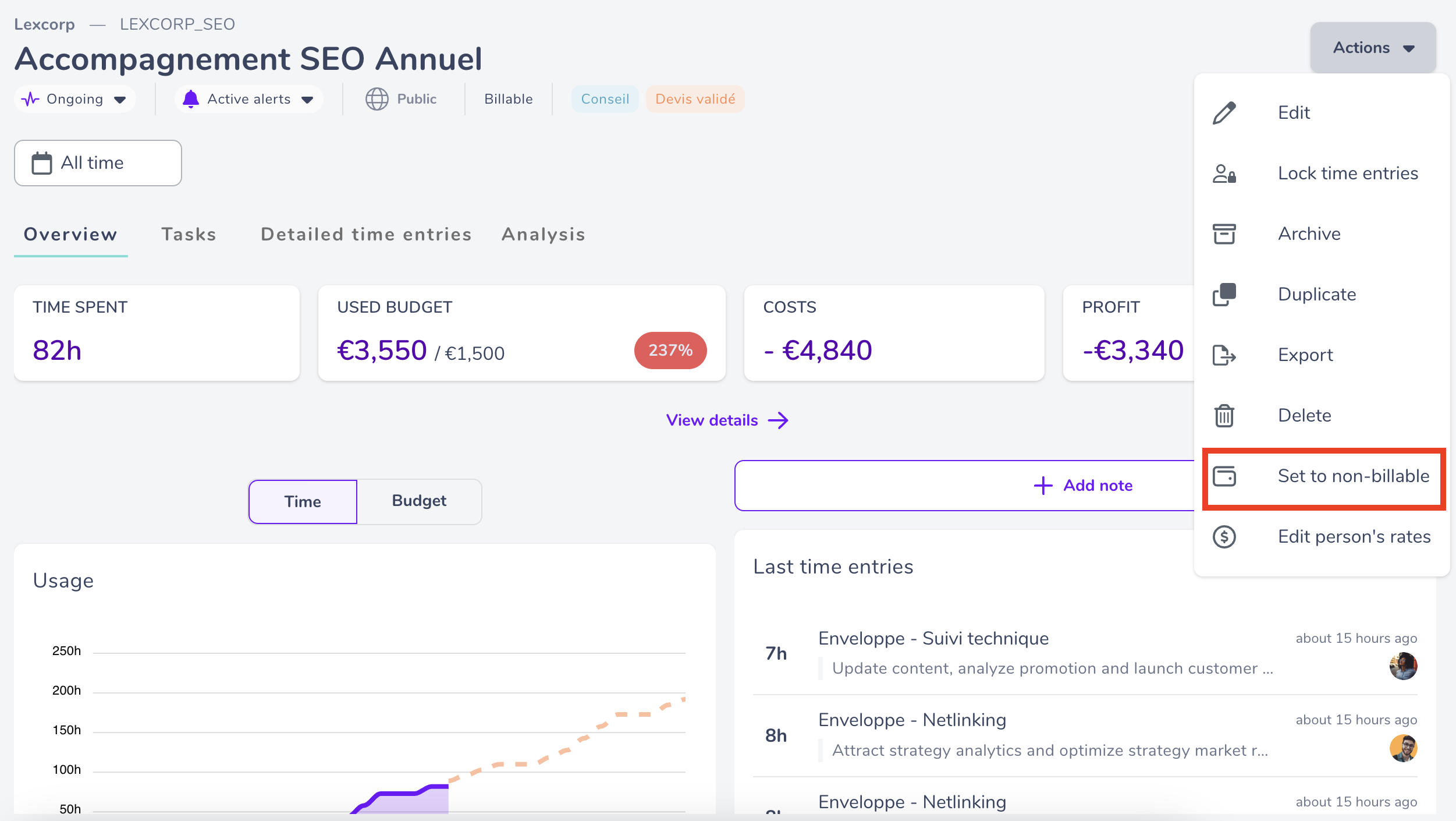Click the 237% budget usage badge

670,351
